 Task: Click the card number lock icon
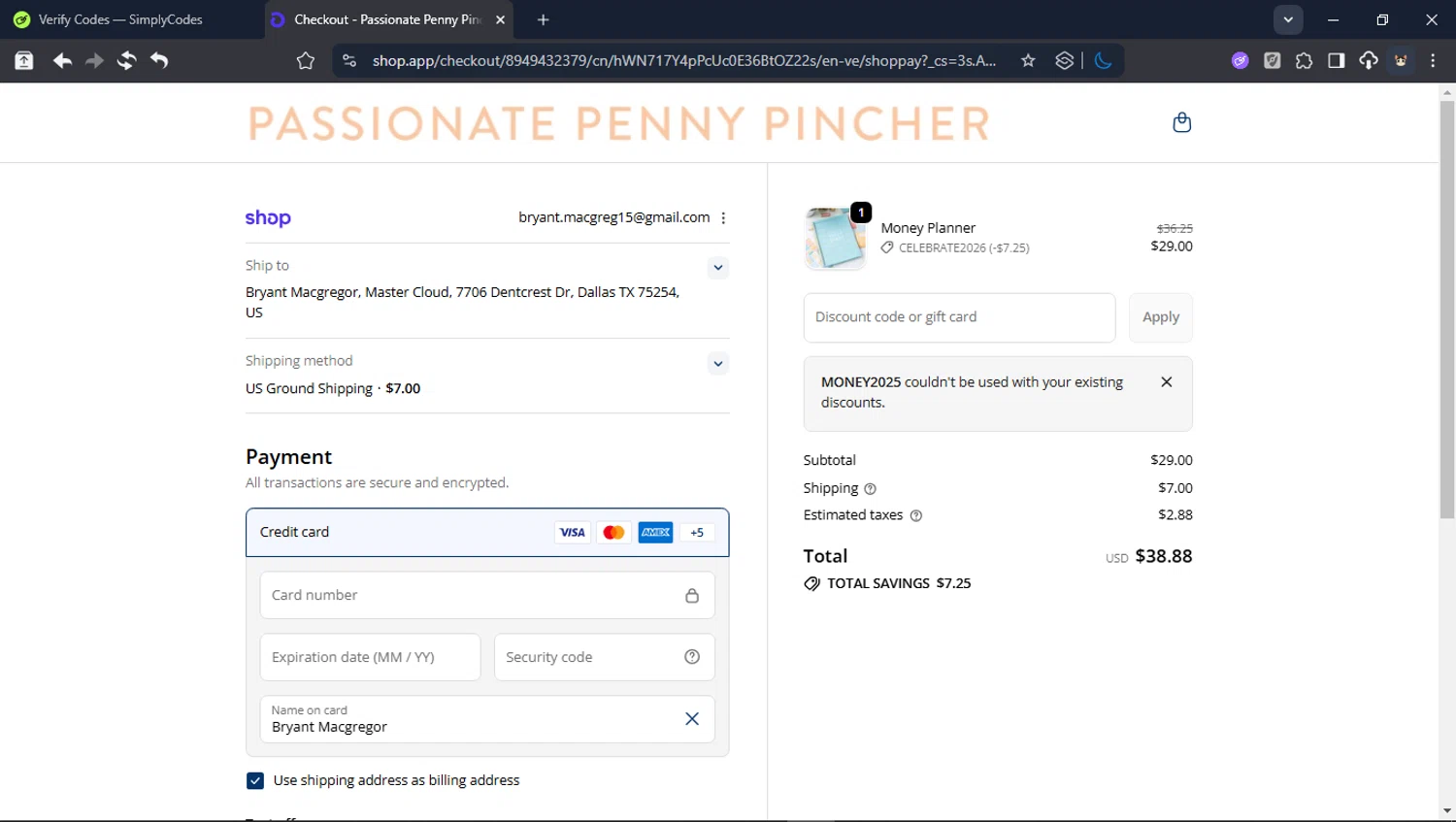692,595
